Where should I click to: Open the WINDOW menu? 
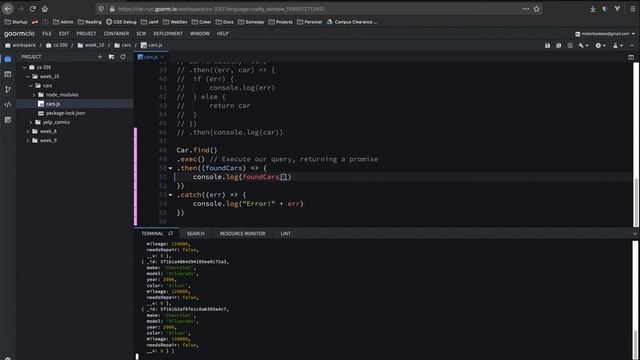(200, 33)
